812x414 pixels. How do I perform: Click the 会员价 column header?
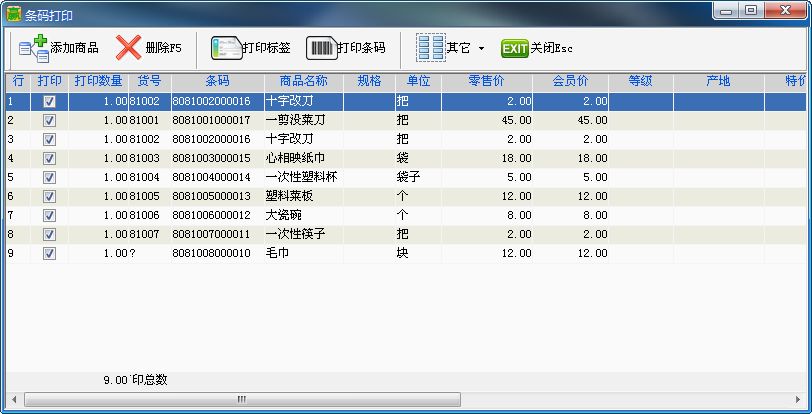pos(569,81)
